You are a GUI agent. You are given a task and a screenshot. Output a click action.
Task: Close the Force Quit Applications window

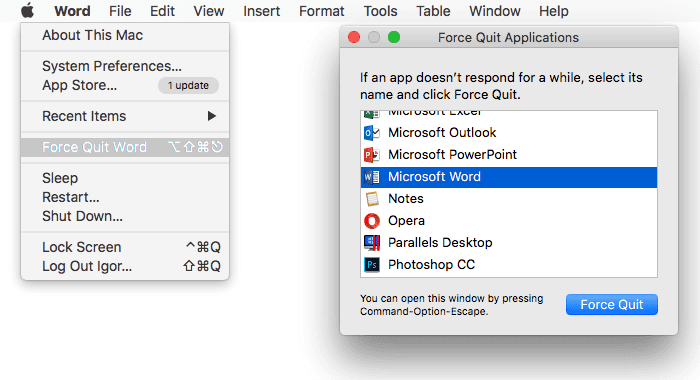pos(354,37)
